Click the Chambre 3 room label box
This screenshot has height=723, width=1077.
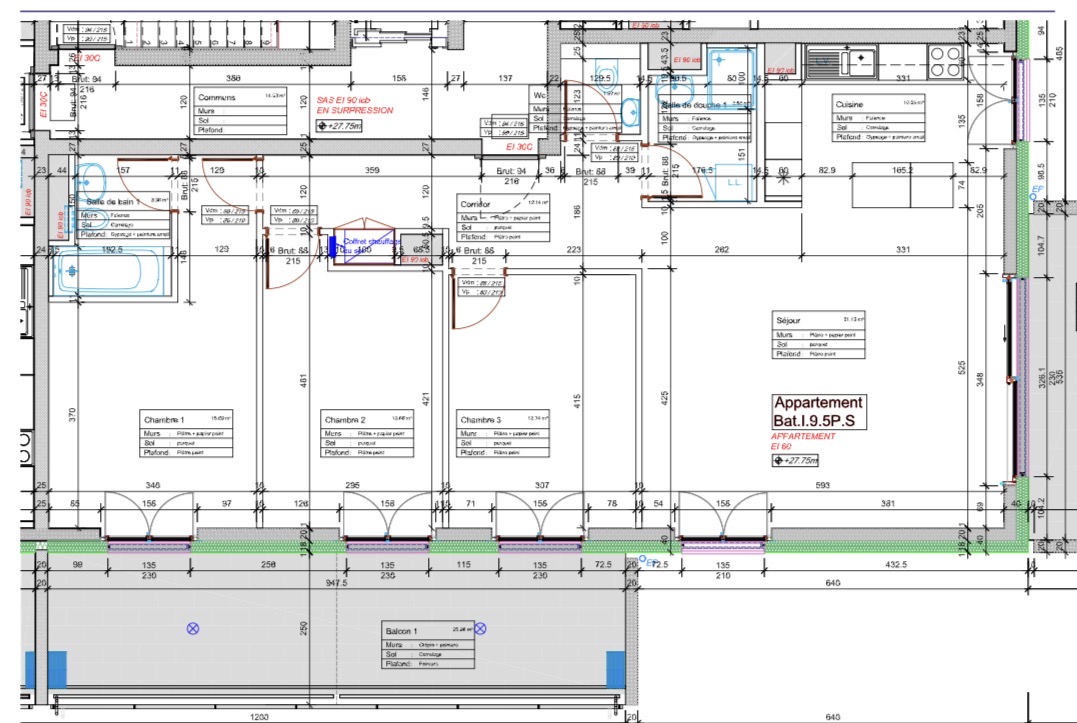point(503,435)
